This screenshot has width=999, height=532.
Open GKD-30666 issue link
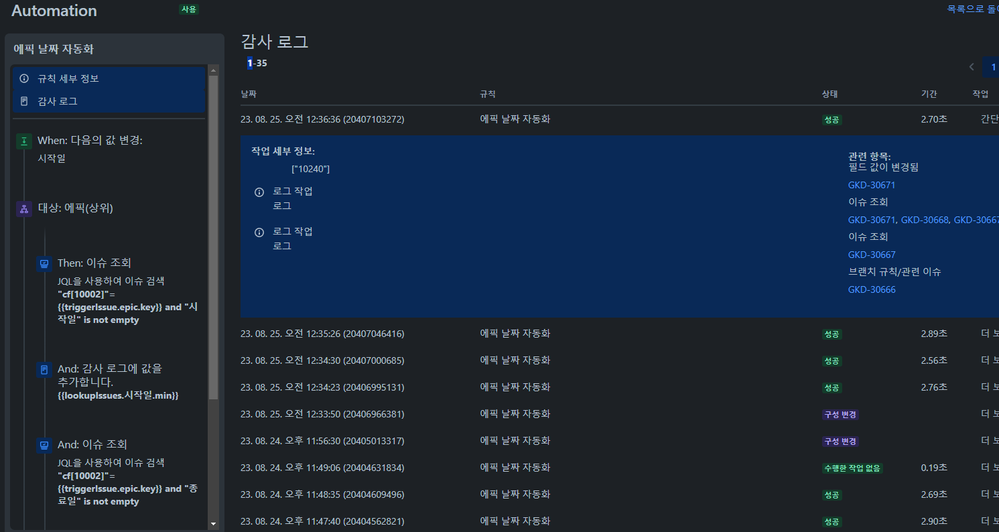point(871,289)
